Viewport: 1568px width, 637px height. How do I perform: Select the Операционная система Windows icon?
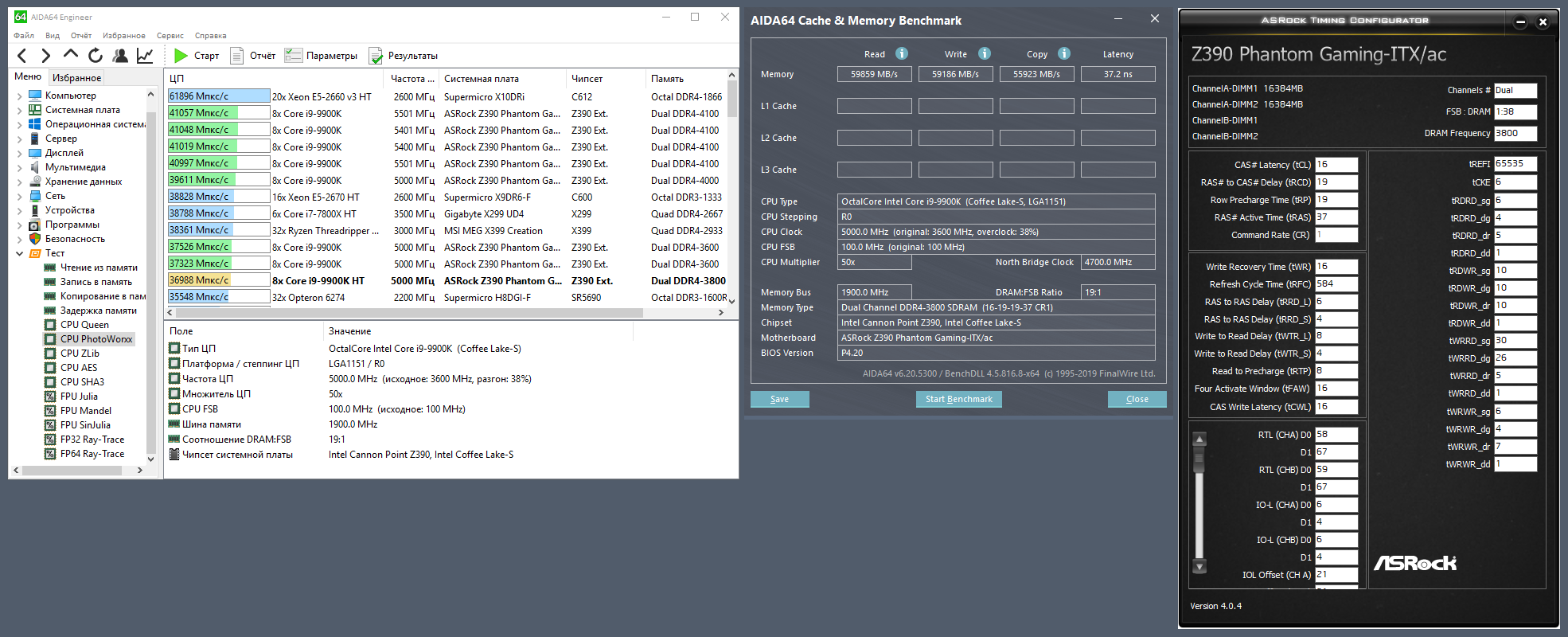coord(35,124)
